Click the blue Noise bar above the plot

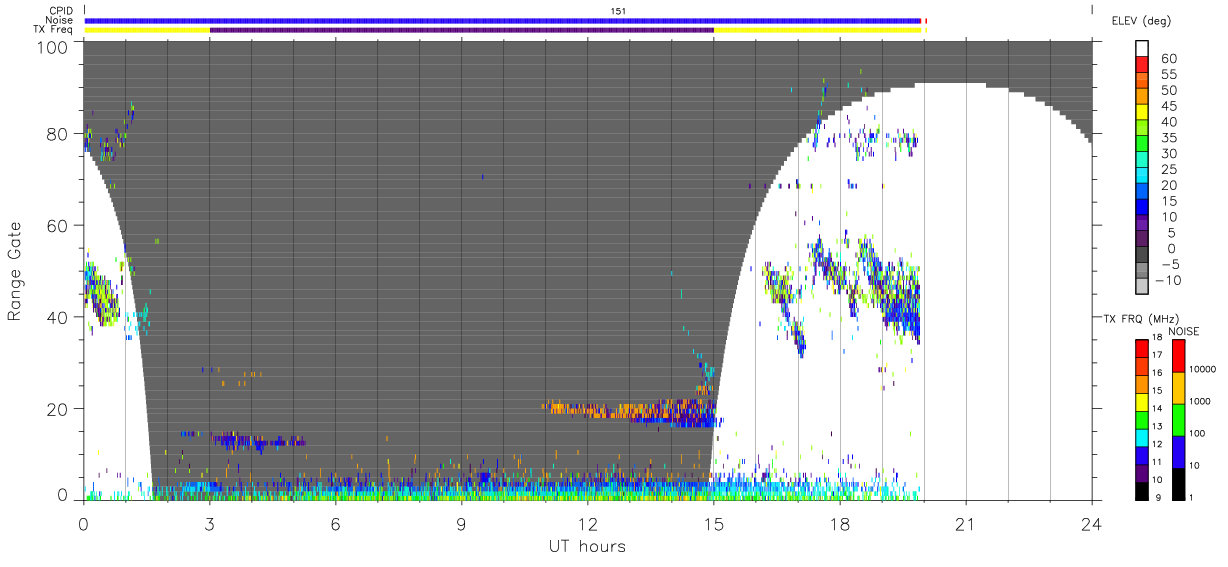pyautogui.click(x=502, y=20)
